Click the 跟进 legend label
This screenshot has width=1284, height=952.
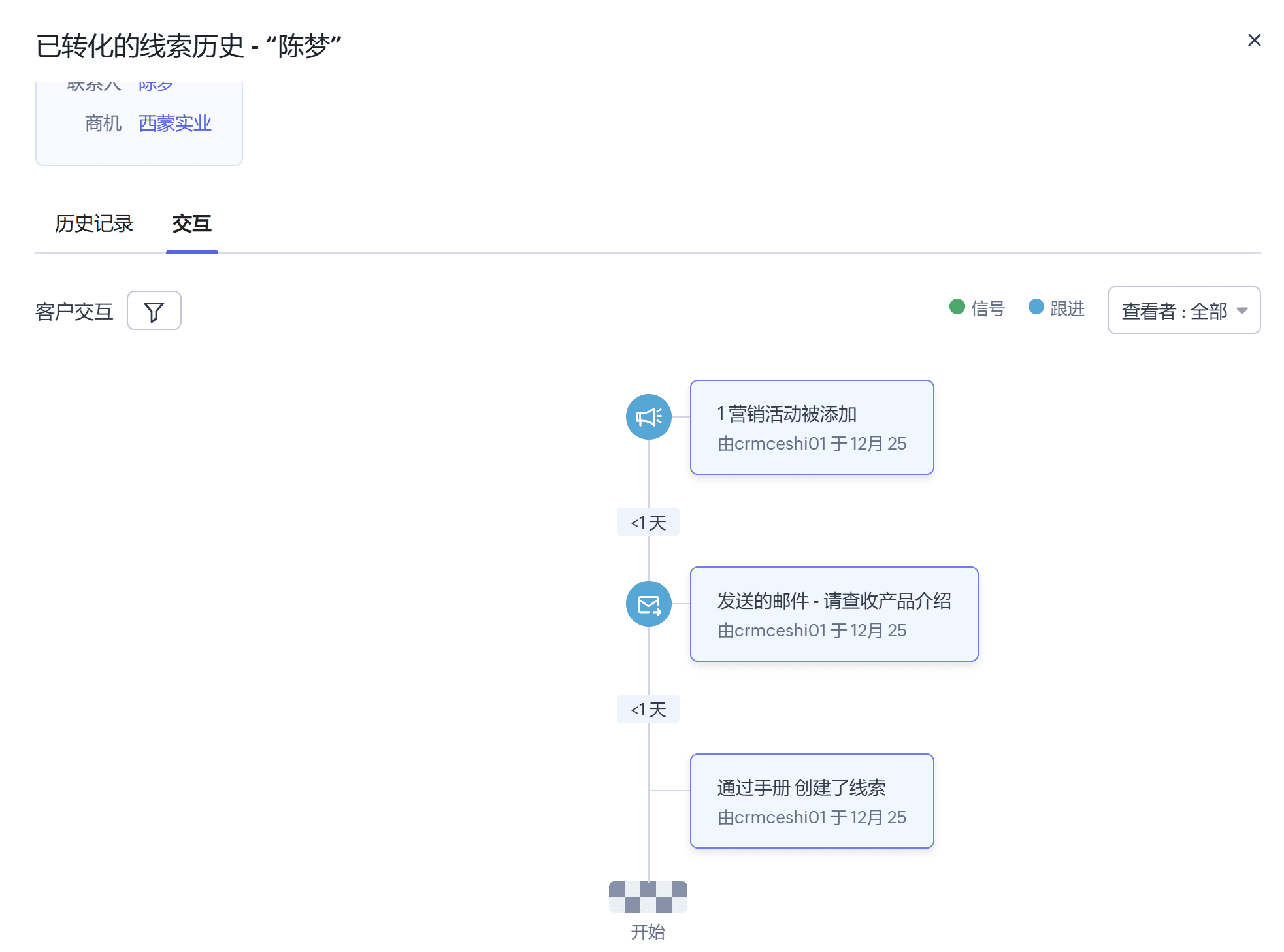pyautogui.click(x=1067, y=308)
